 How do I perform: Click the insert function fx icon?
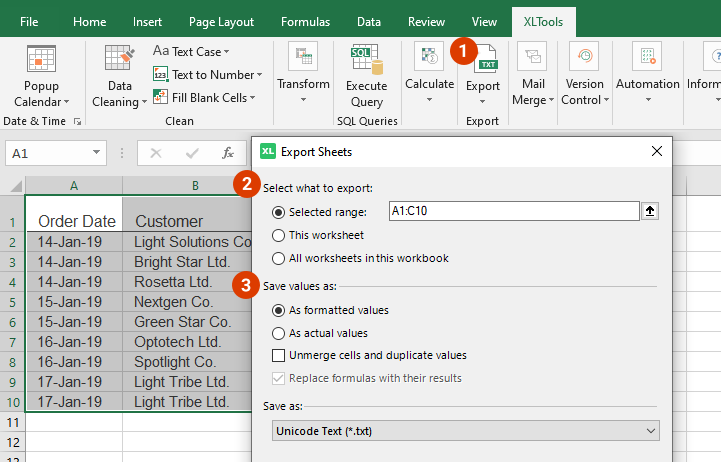tap(228, 153)
